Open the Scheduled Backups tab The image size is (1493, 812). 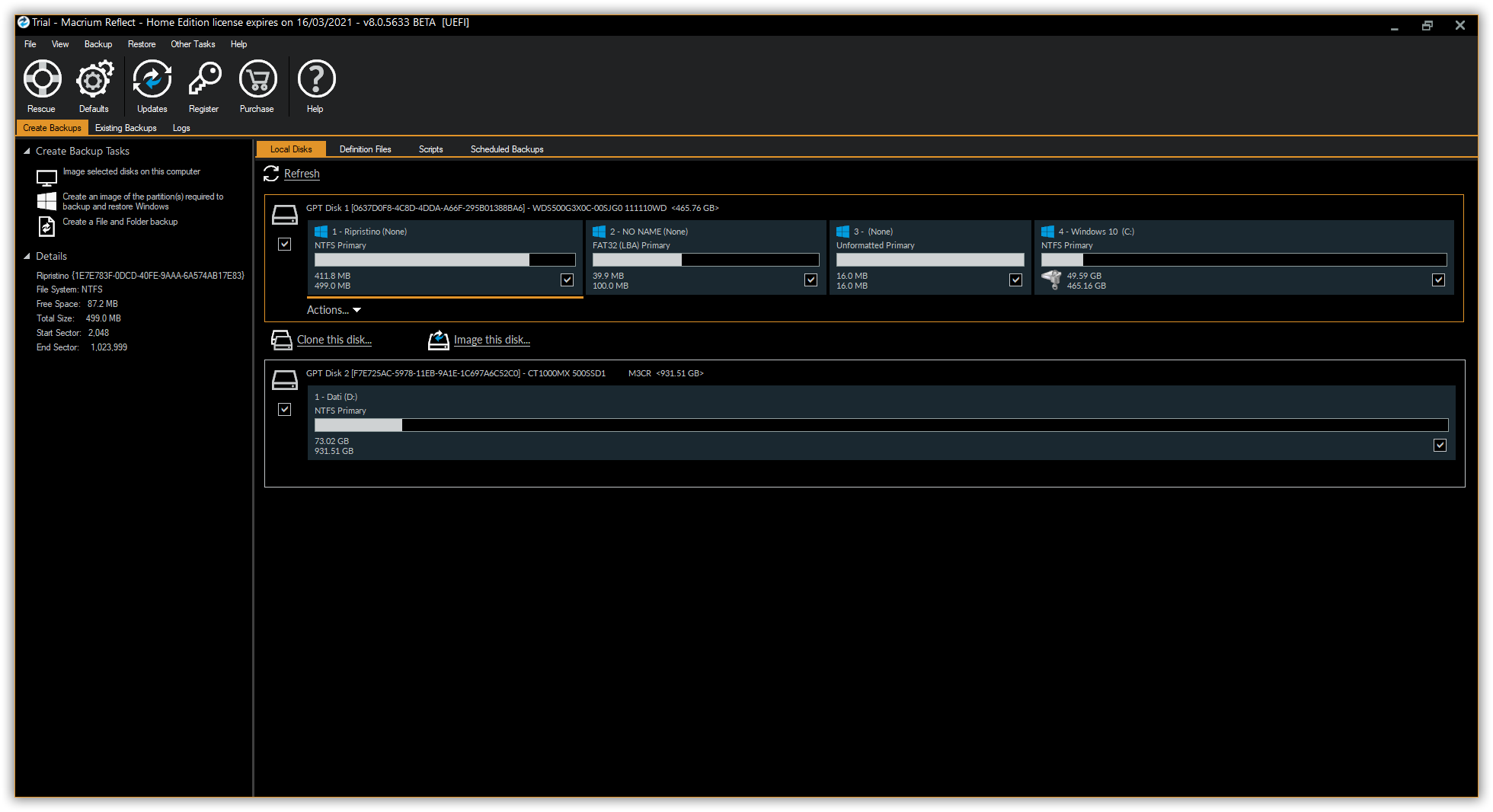click(x=507, y=149)
